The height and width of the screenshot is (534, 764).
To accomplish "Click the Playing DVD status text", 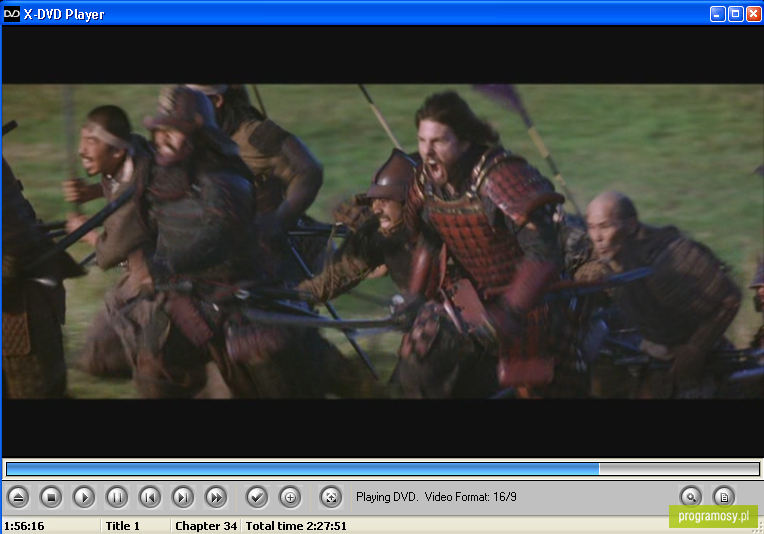I will coord(436,497).
